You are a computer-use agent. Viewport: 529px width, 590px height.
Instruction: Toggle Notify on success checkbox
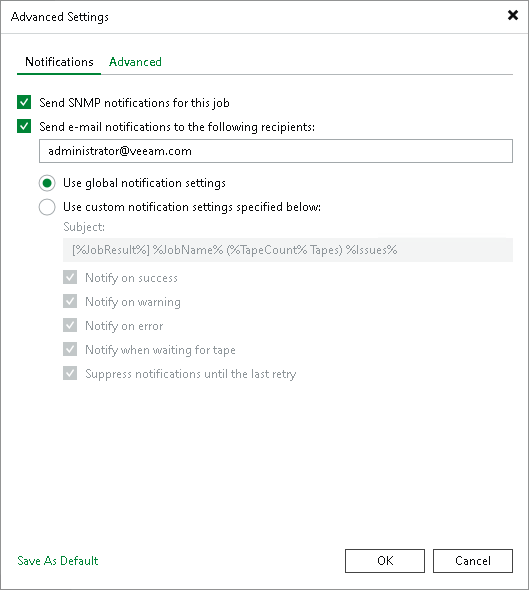(70, 277)
